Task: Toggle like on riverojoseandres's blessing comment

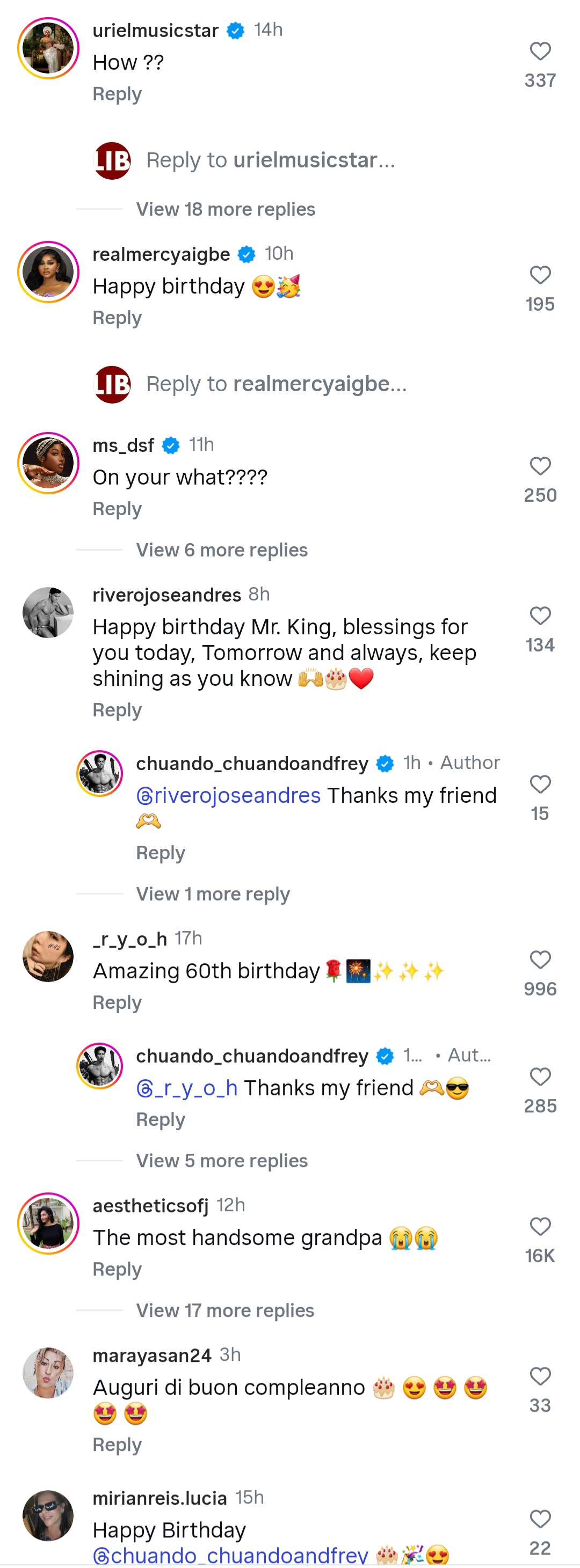Action: coord(540,617)
